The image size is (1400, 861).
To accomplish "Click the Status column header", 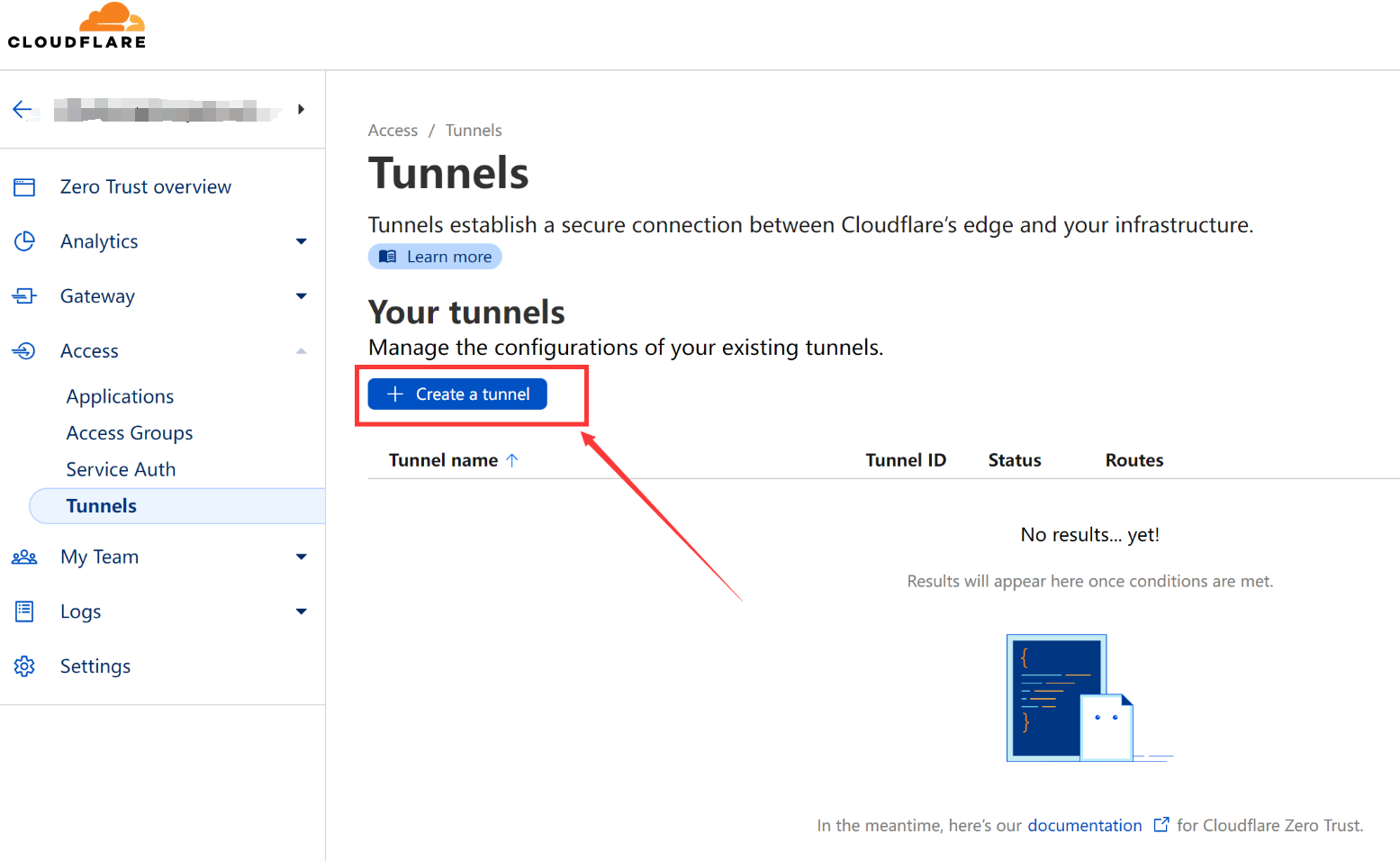I will click(x=1015, y=460).
